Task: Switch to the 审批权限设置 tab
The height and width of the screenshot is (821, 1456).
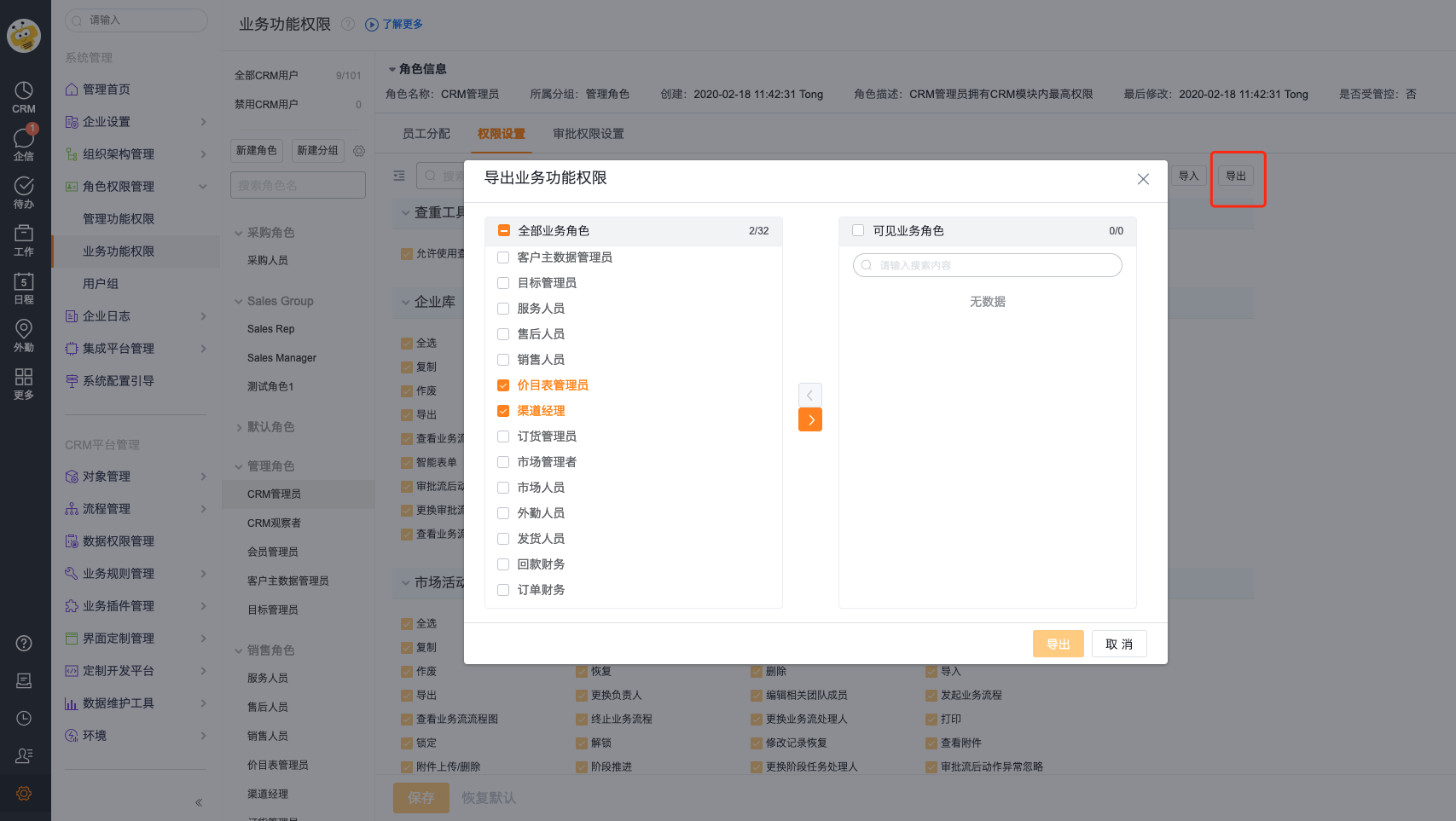Action: point(588,134)
